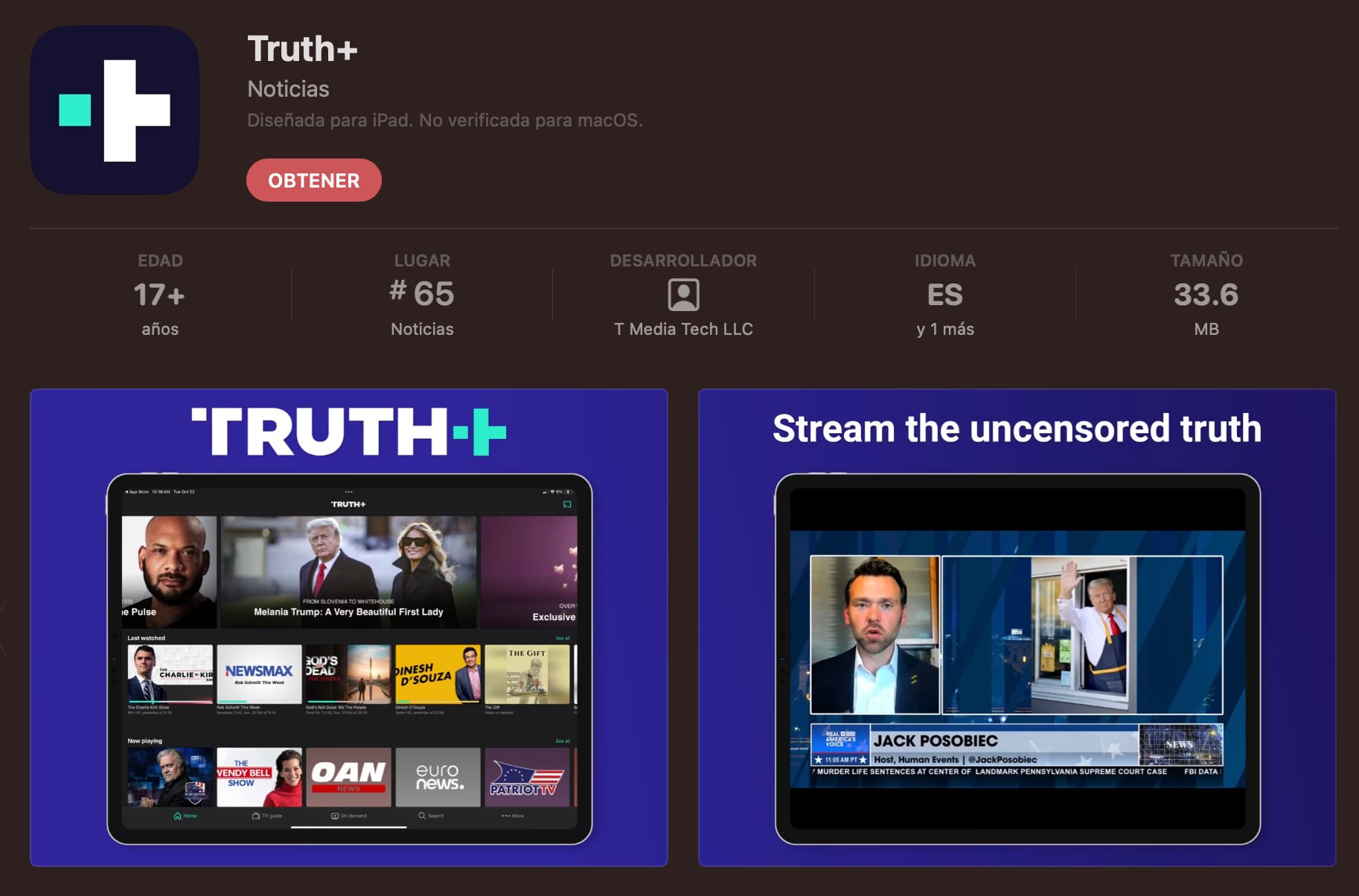Click the TV guide icon in the iPad preview
The width and height of the screenshot is (1359, 896).
tap(256, 816)
